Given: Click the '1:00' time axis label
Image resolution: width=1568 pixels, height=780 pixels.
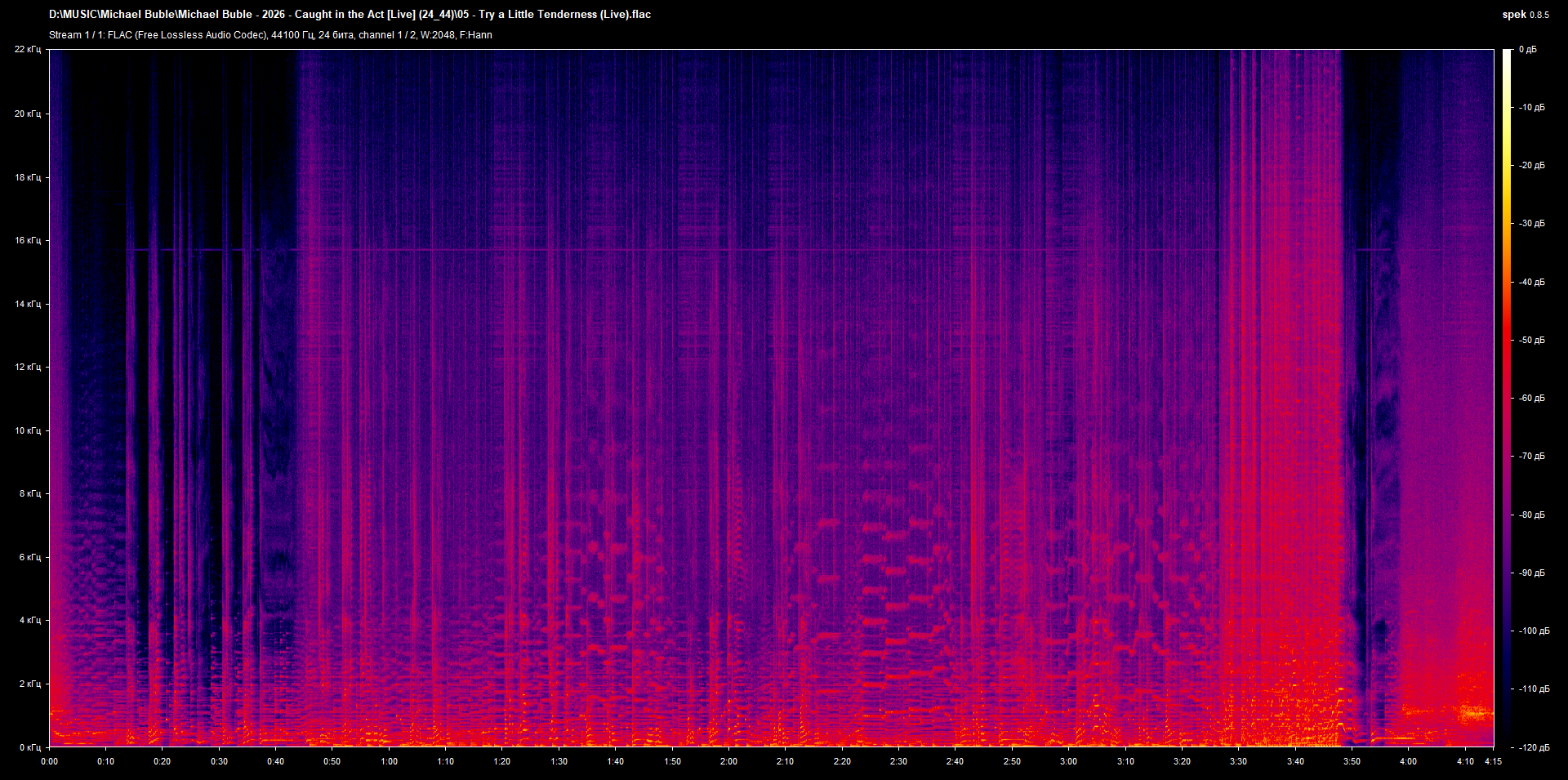Looking at the screenshot, I should (x=390, y=761).
